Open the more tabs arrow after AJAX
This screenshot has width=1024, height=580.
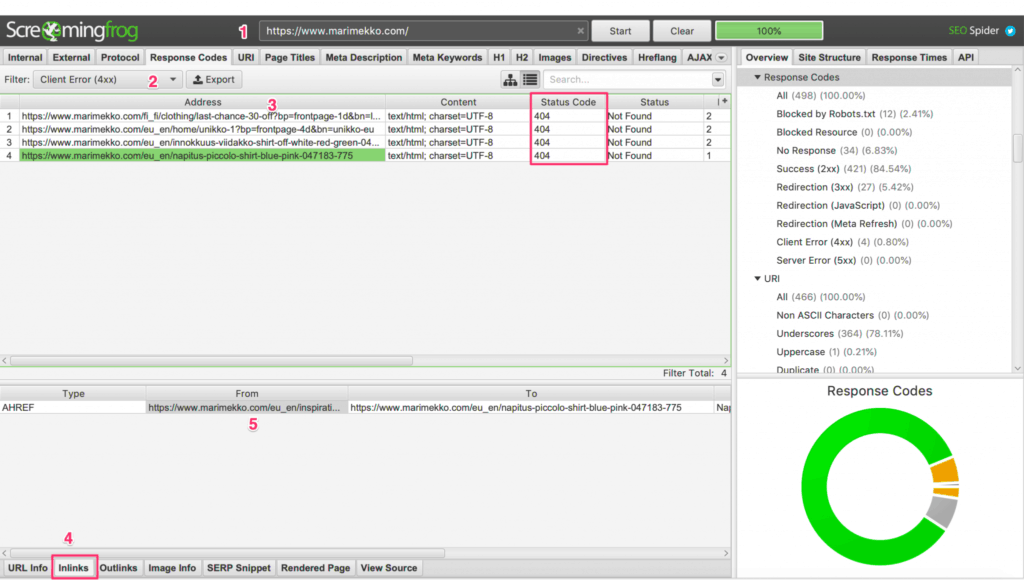tap(721, 57)
